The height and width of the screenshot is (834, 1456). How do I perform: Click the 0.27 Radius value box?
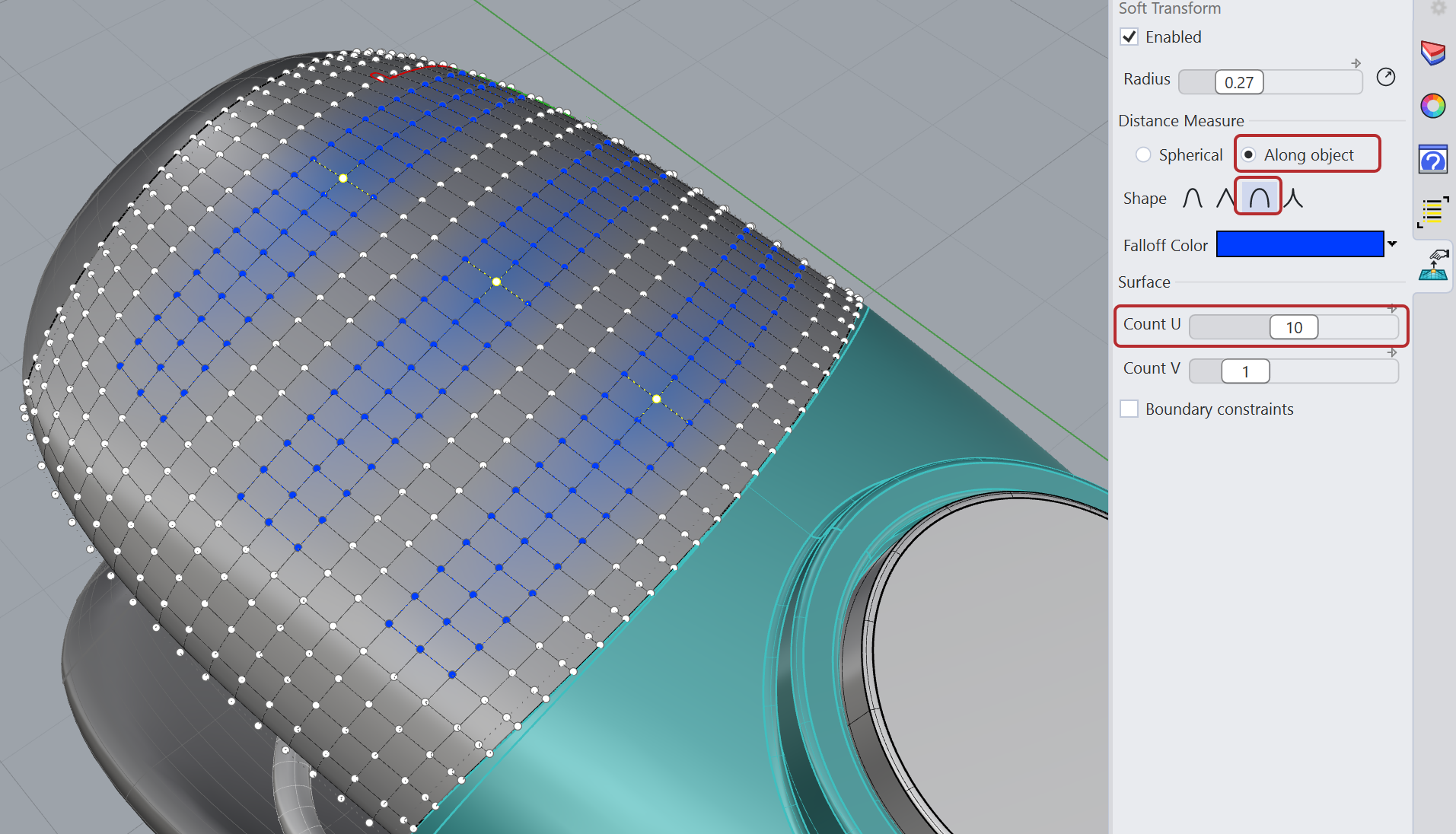click(1239, 82)
